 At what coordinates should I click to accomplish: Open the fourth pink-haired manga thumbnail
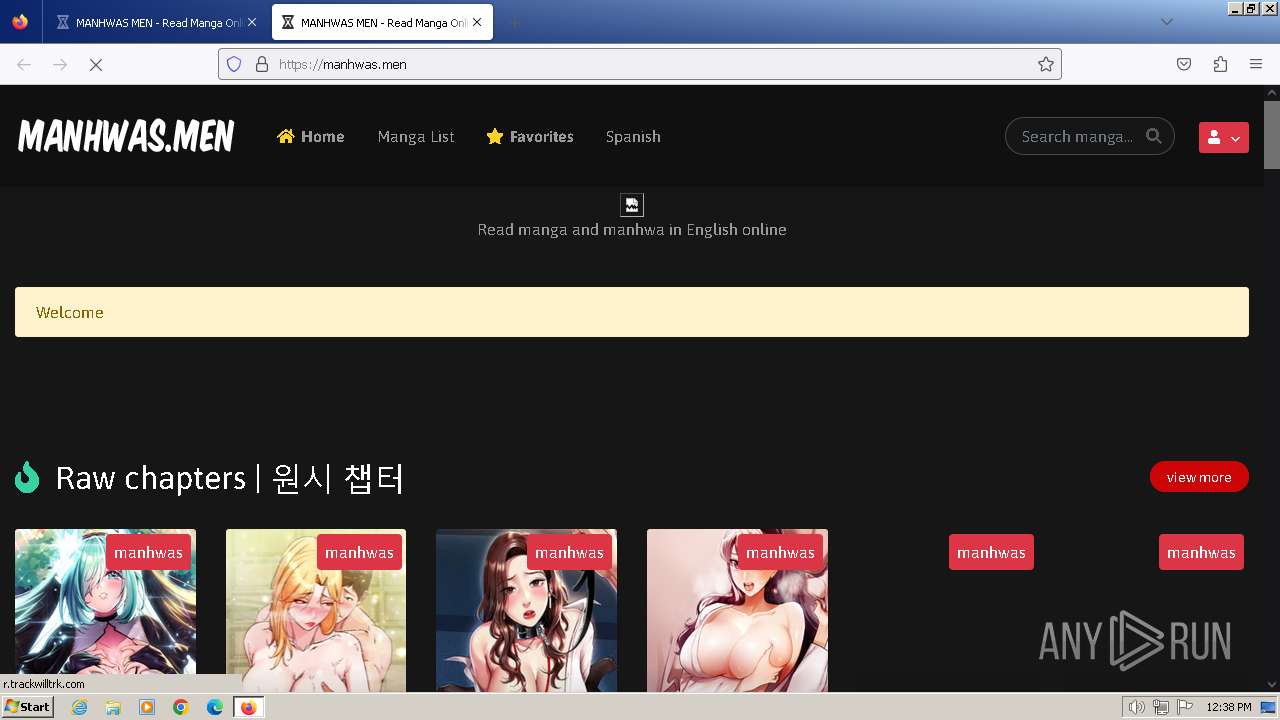click(737, 610)
